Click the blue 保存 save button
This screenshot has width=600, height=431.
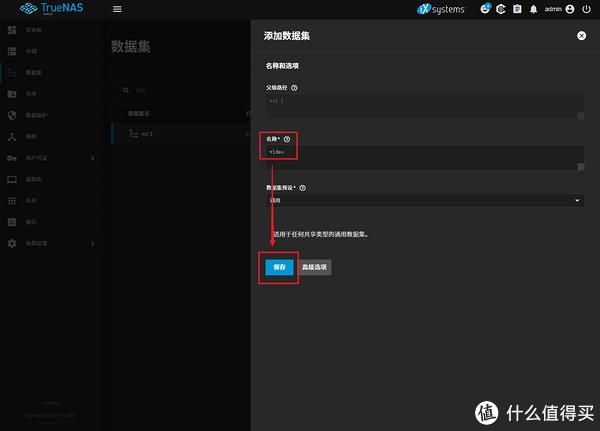pos(279,267)
